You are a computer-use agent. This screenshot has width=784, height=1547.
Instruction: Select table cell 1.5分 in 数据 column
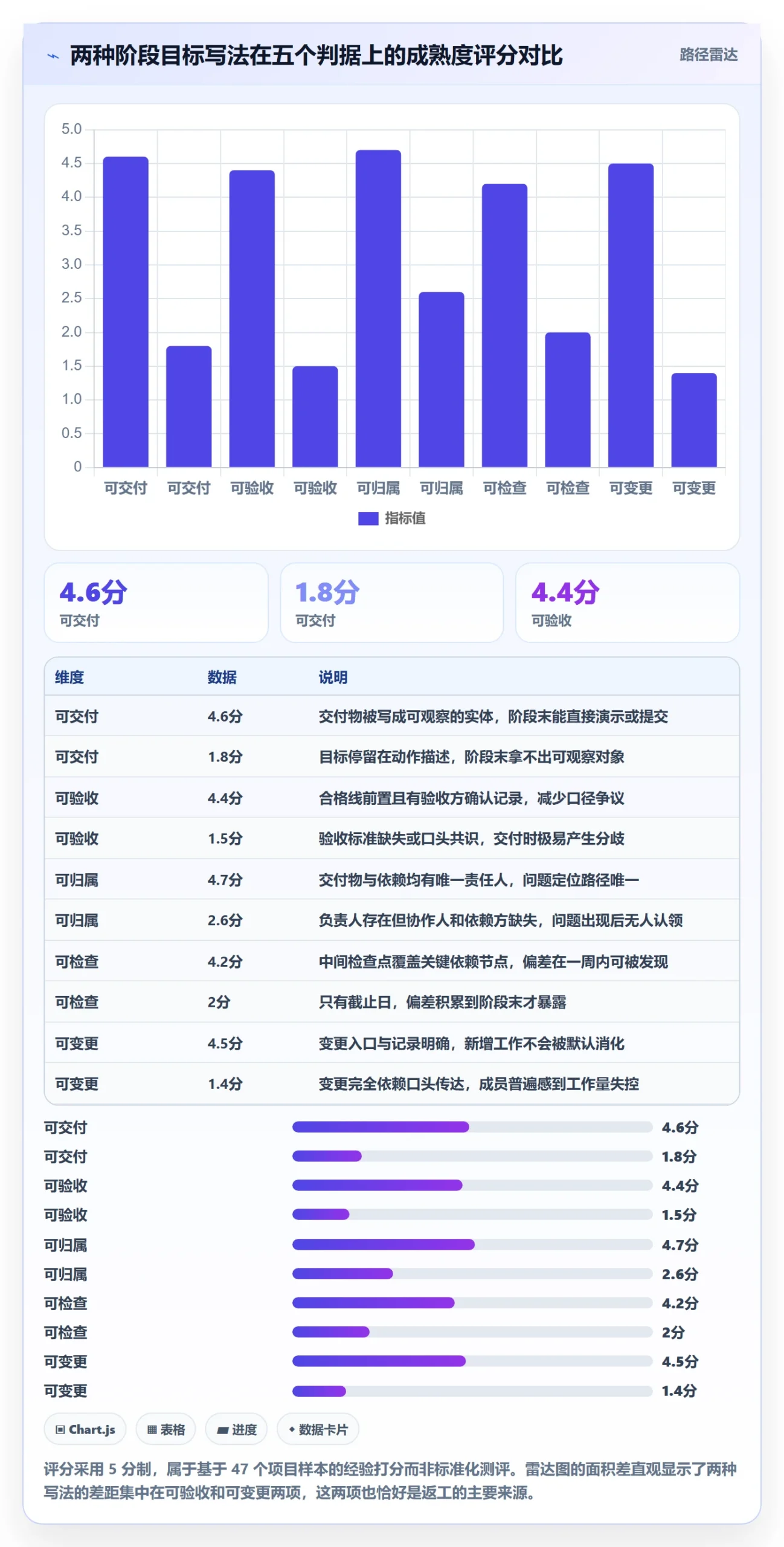click(225, 838)
